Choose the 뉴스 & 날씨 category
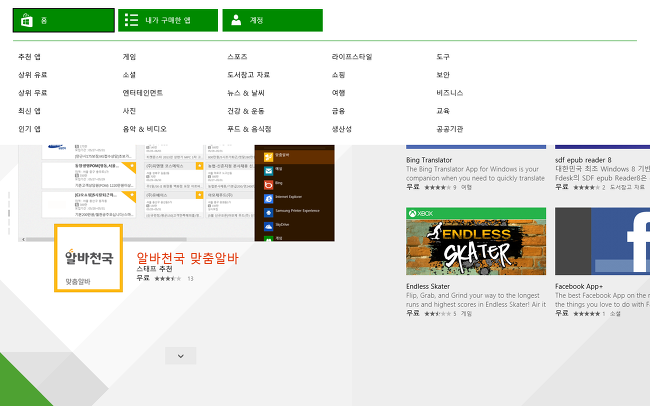Viewport: 650px width, 406px height. 245,93
